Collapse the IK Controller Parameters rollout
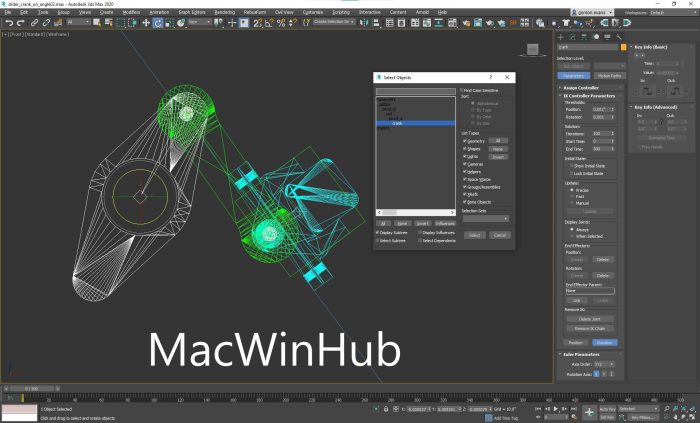700x423 pixels. click(588, 96)
